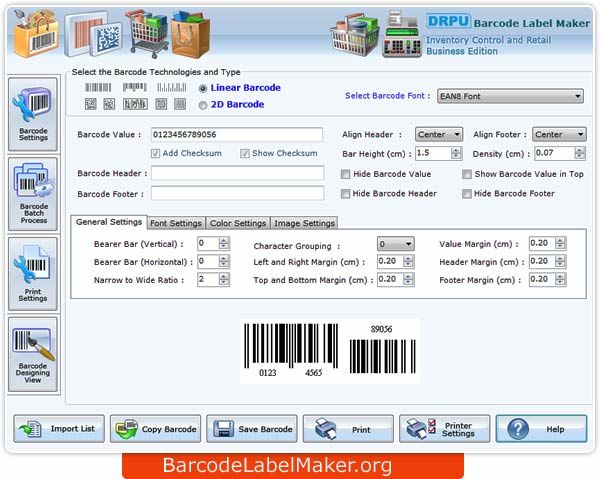Open the Align Footer dropdown
The width and height of the screenshot is (600, 479).
[x=559, y=134]
